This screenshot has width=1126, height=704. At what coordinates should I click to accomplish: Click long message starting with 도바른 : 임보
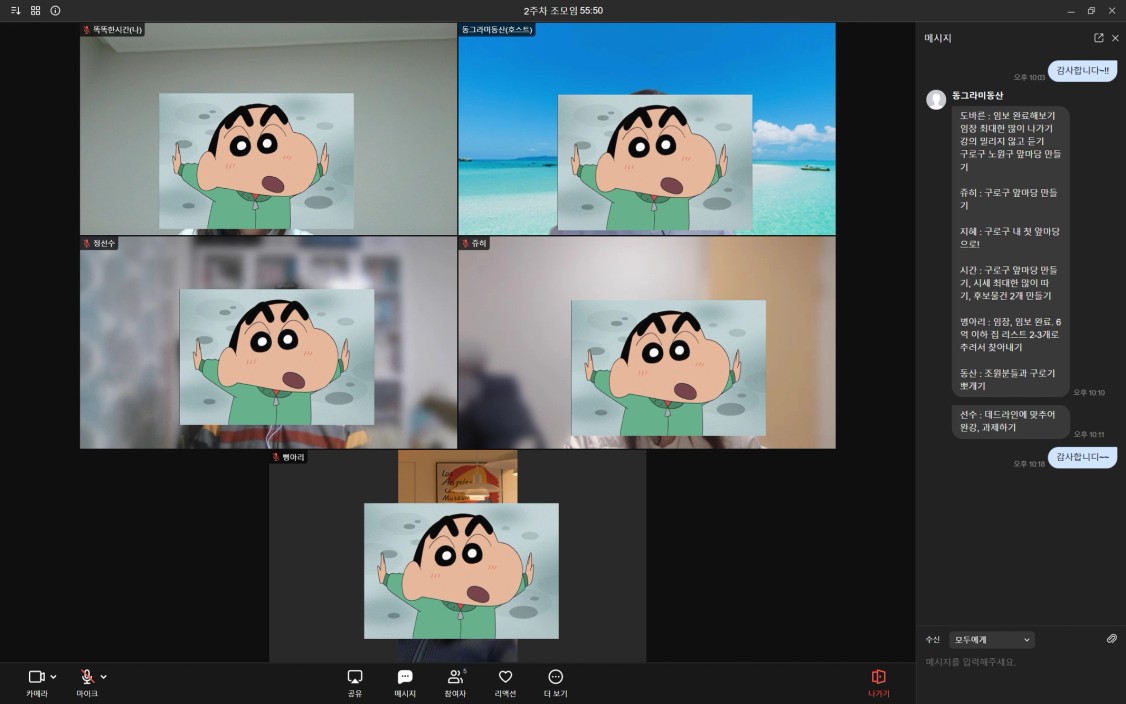click(1010, 251)
